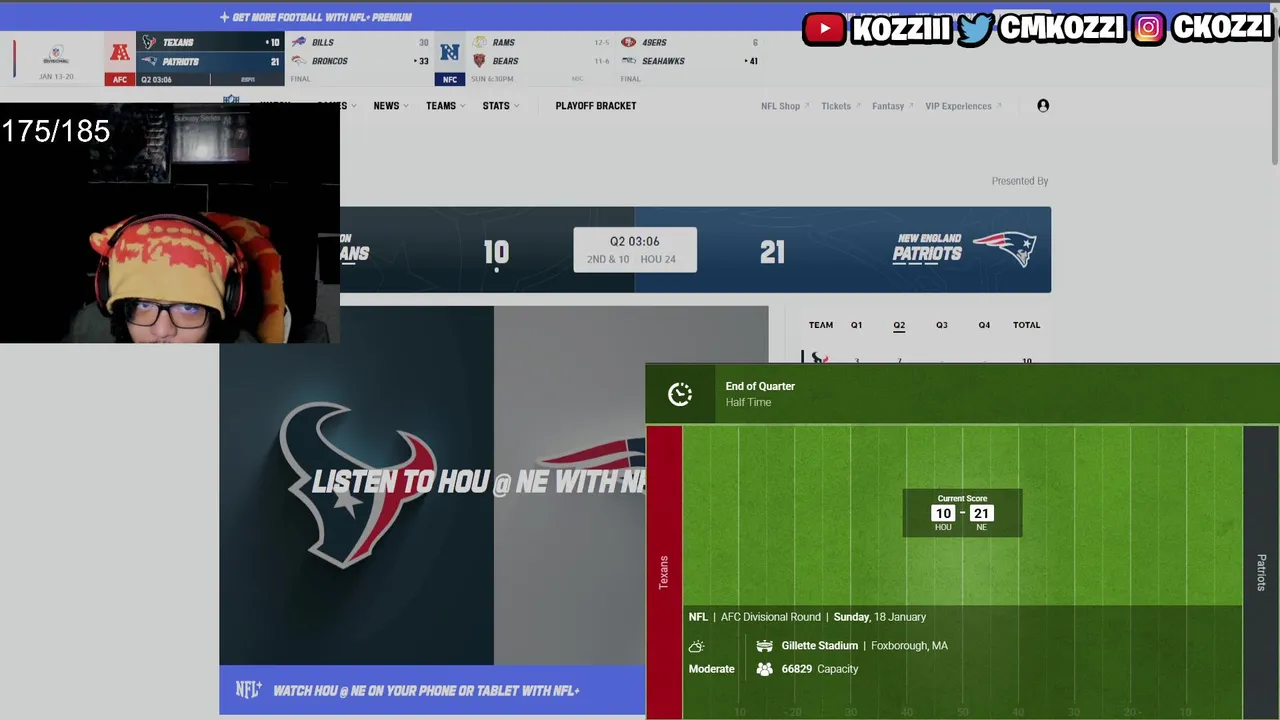This screenshot has height=720, width=1280.
Task: Click the Current Score box on field
Action: [962, 513]
